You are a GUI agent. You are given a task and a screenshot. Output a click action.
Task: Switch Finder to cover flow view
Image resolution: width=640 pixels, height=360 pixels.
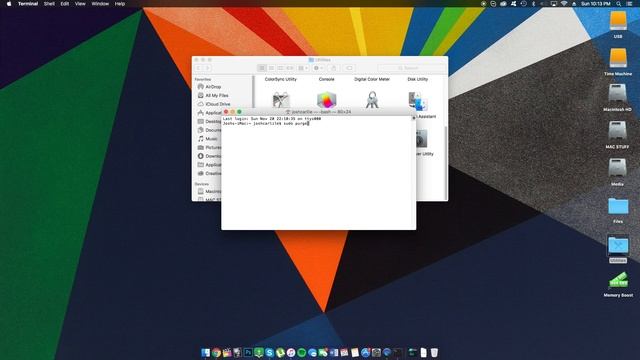pos(290,68)
